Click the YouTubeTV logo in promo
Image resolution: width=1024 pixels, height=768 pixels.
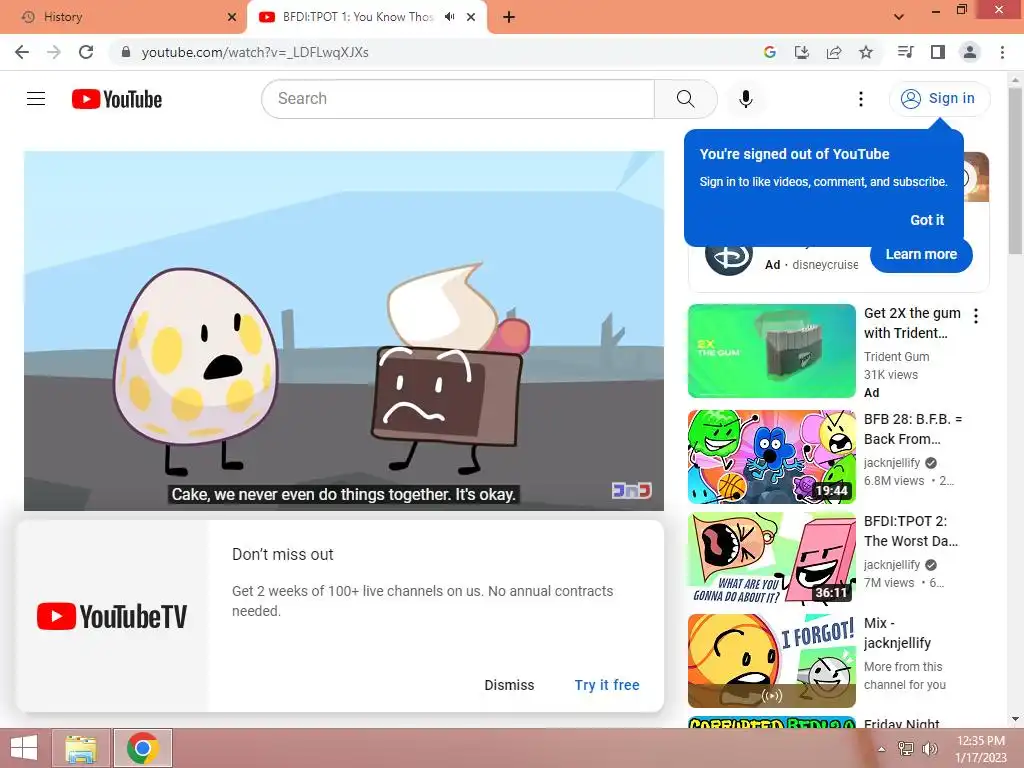pos(112,616)
